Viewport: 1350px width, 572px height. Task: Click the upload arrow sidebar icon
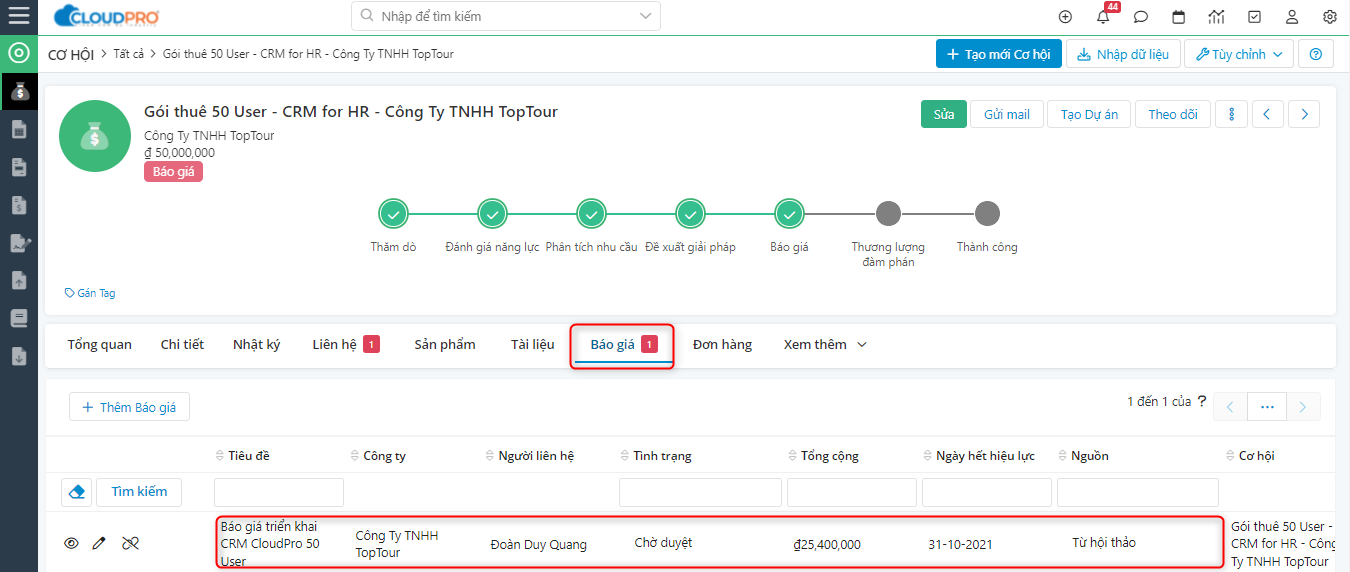(19, 281)
